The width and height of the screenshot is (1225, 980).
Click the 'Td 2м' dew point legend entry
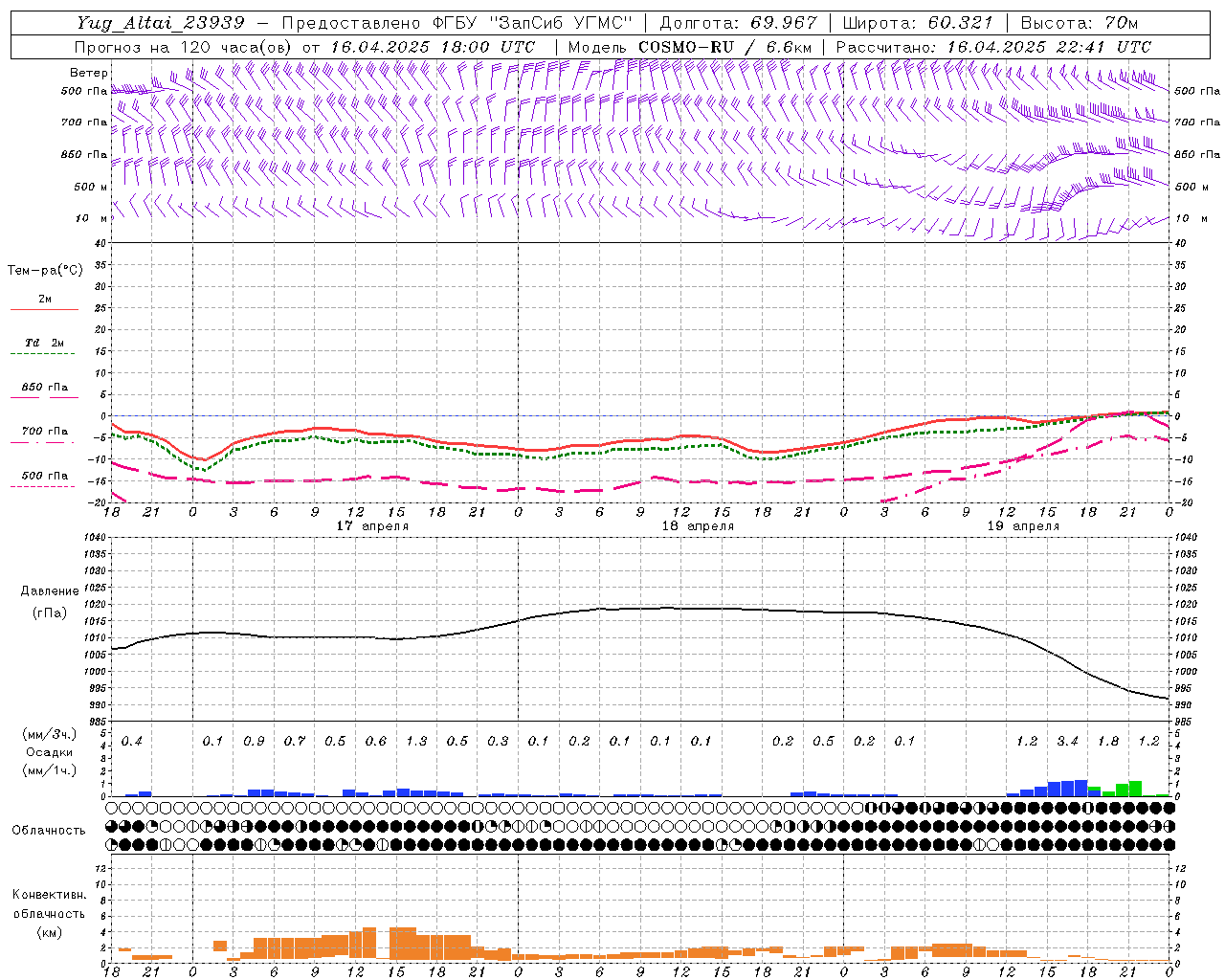pos(44,343)
